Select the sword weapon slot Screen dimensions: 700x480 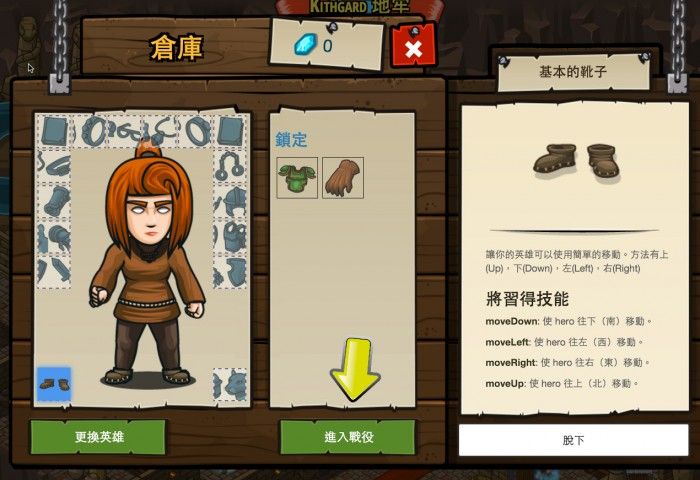click(x=54, y=271)
